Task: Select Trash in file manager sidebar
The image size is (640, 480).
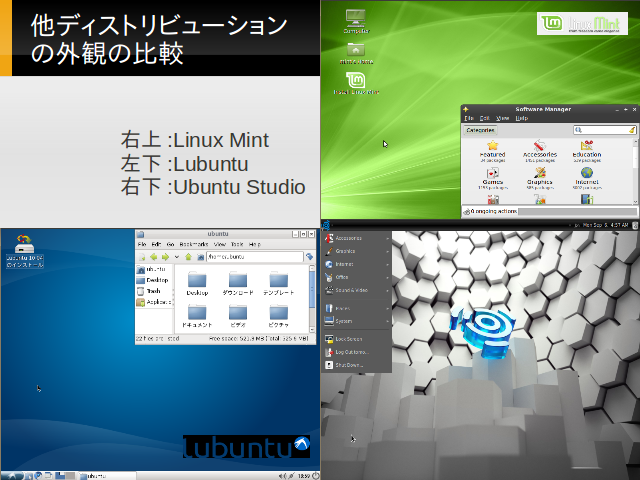Action: tap(154, 291)
